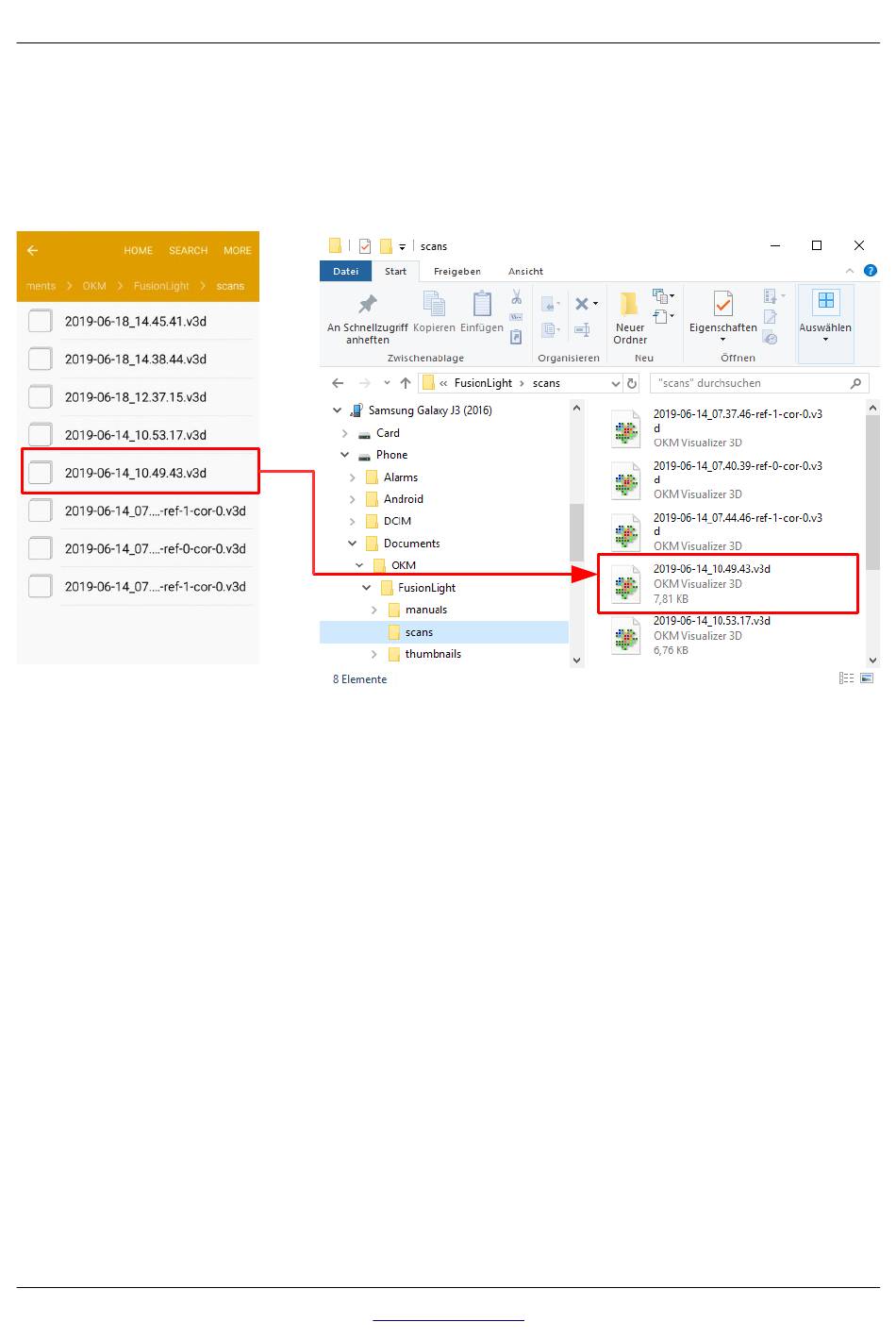Switch to the Ansicht ribbon tab
The image size is (896, 1339).
[525, 271]
